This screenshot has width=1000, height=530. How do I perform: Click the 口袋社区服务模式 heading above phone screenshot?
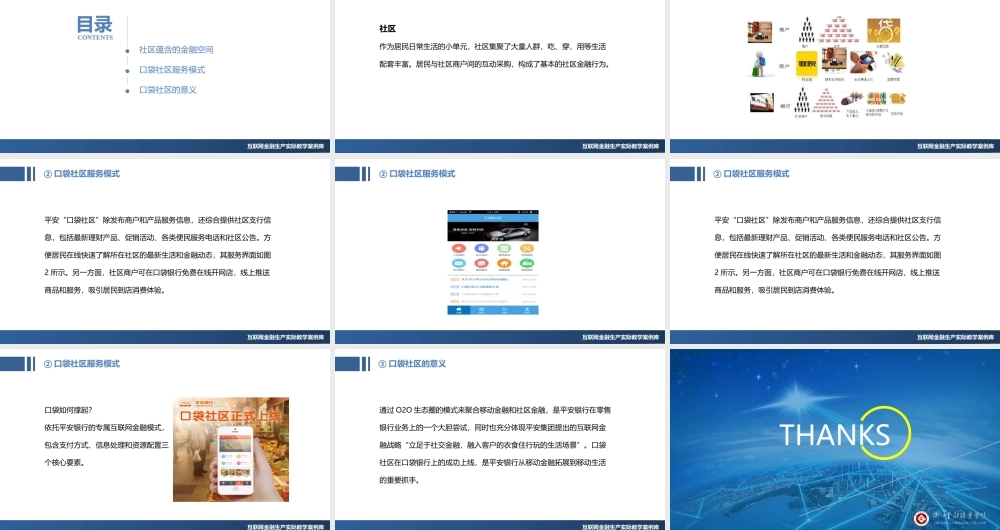(416, 173)
